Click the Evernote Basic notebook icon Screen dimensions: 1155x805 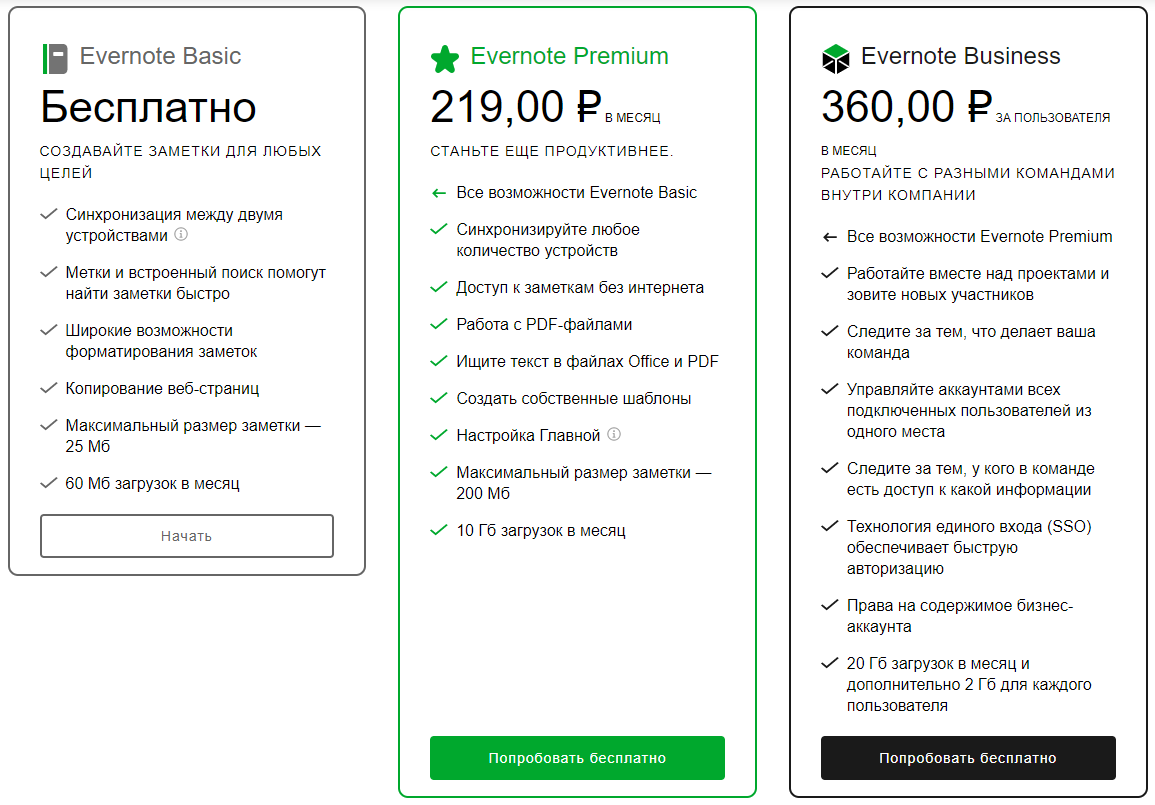[54, 57]
